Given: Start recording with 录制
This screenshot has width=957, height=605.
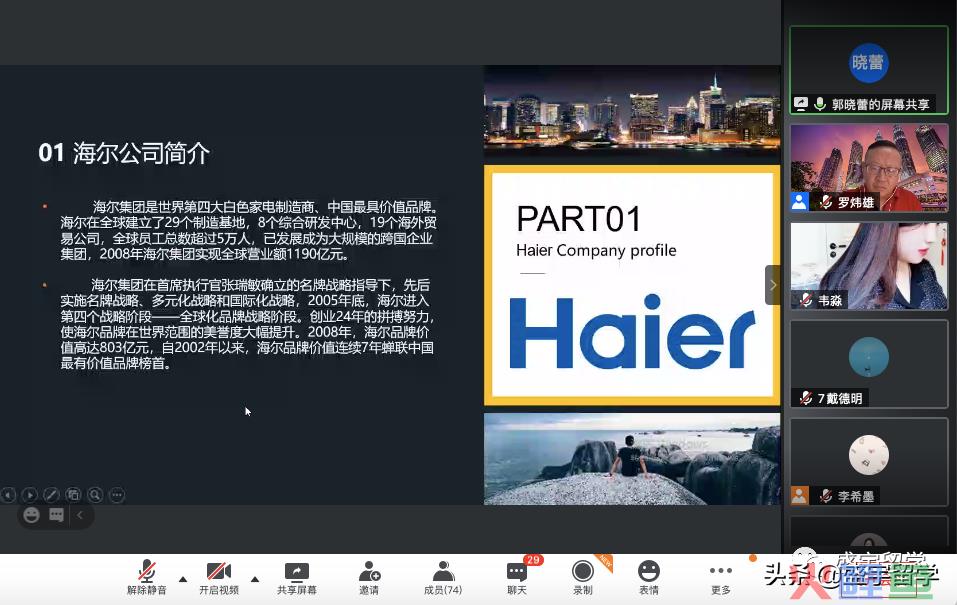Looking at the screenshot, I should [x=583, y=578].
